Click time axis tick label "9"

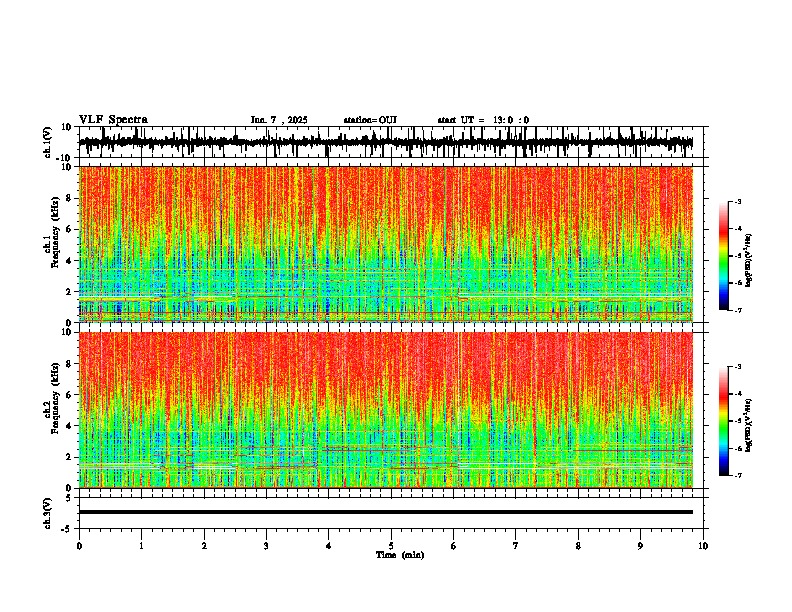640,546
